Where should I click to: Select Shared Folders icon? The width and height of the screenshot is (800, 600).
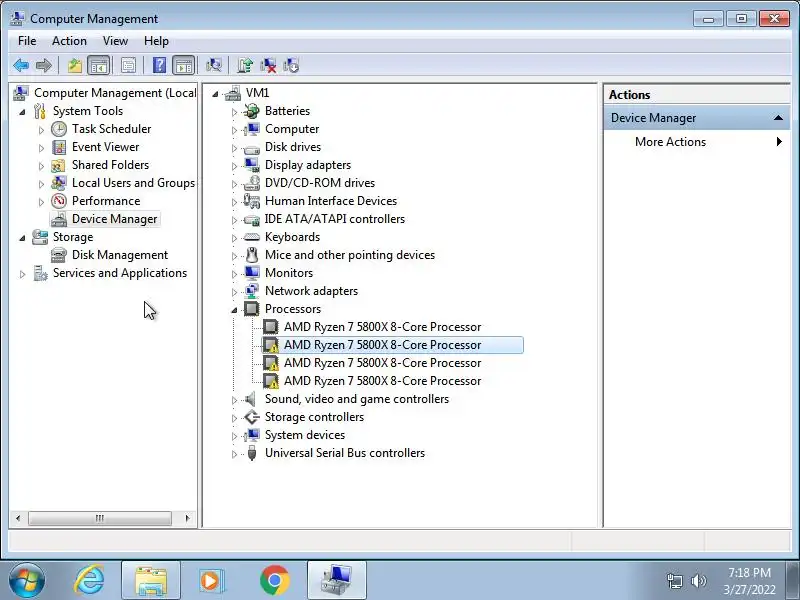pyautogui.click(x=59, y=165)
